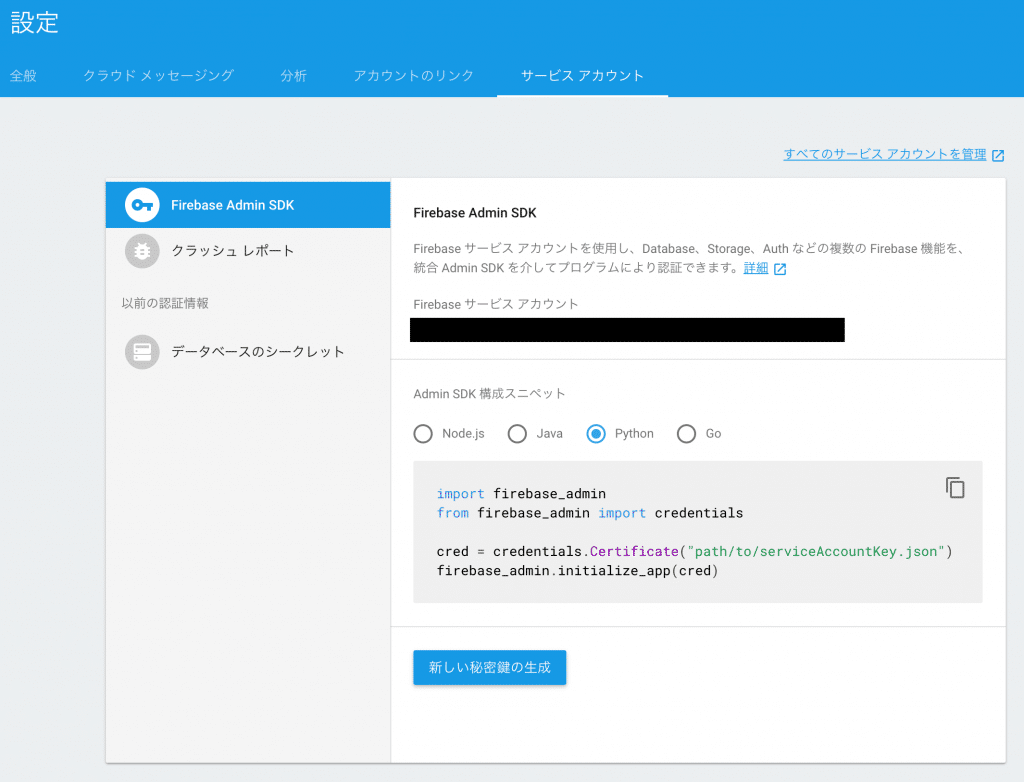Click the "from firebase_admin import credentials" line

tap(590, 513)
